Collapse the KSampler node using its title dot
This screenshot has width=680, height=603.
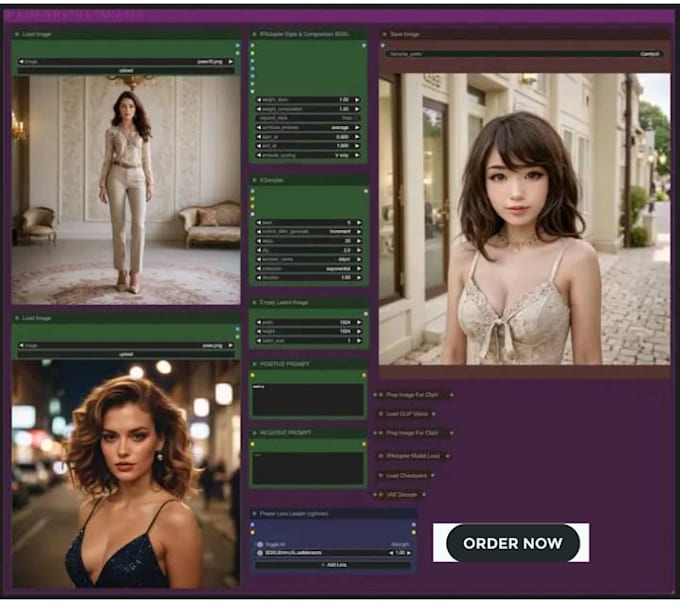(254, 180)
